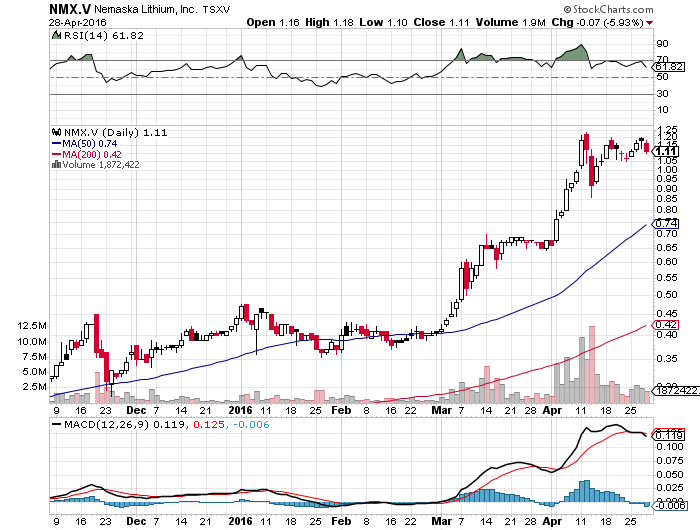This screenshot has height=530, width=700.
Task: Click the 0.42 MA(200) value tag on right axis
Action: point(664,325)
